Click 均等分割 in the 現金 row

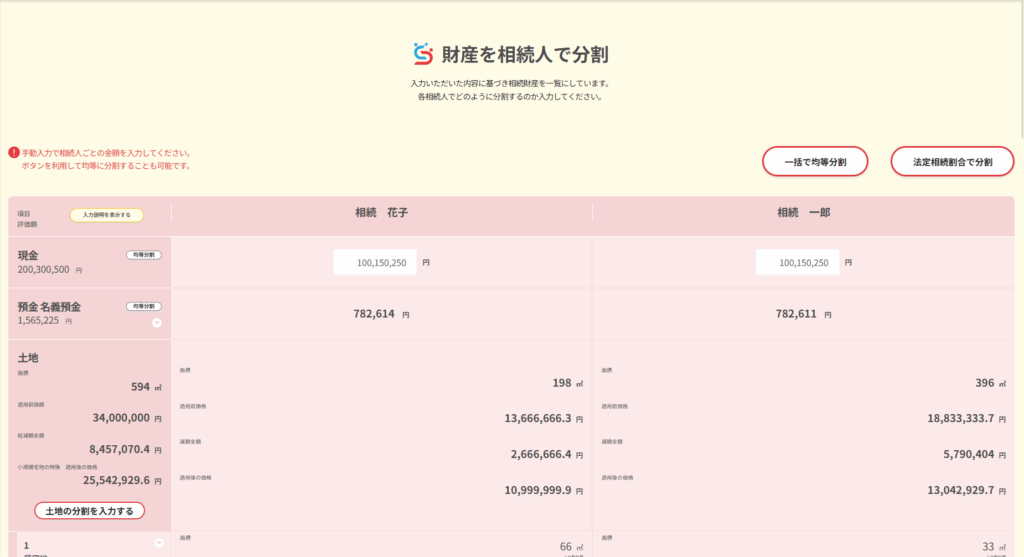[143, 255]
